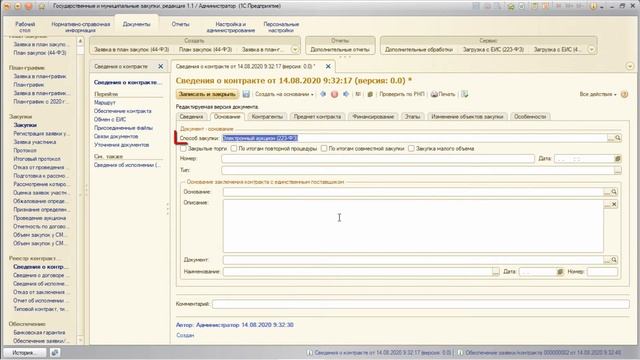Click calendar icon in lower Дата field
The width and height of the screenshot is (640, 360).
tap(560, 271)
